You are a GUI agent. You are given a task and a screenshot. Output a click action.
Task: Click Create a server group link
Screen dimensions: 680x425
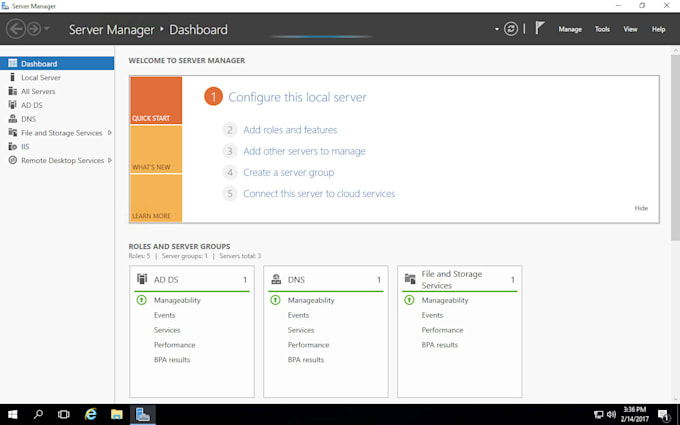[289, 172]
